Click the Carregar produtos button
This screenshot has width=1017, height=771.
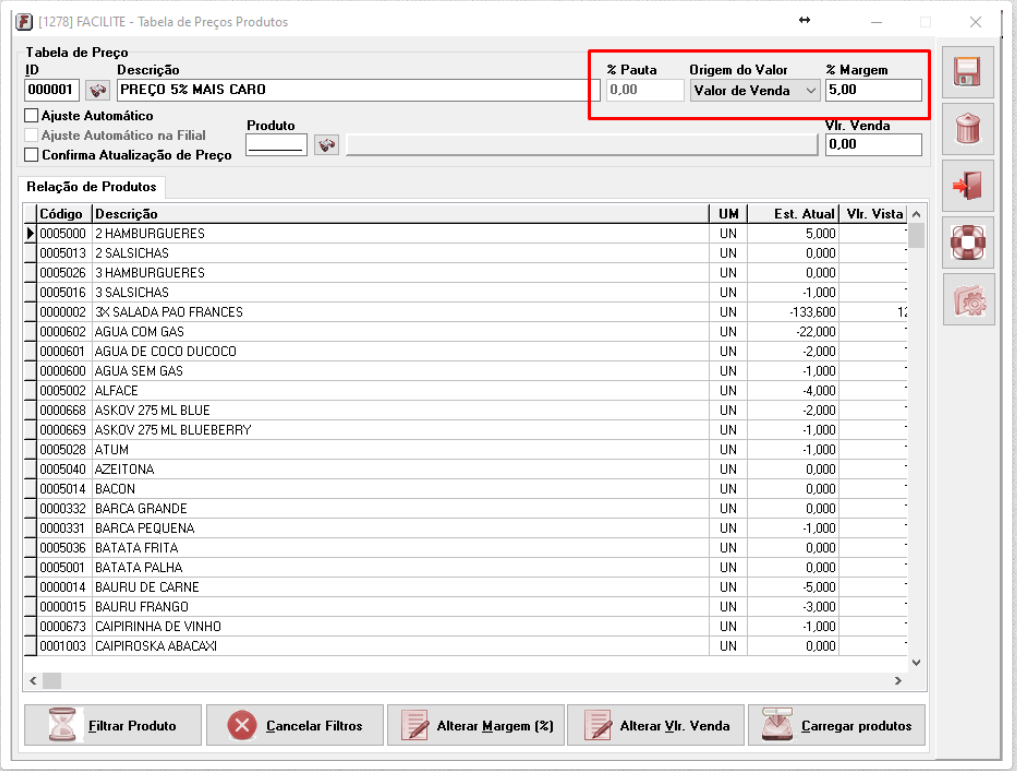coord(837,726)
